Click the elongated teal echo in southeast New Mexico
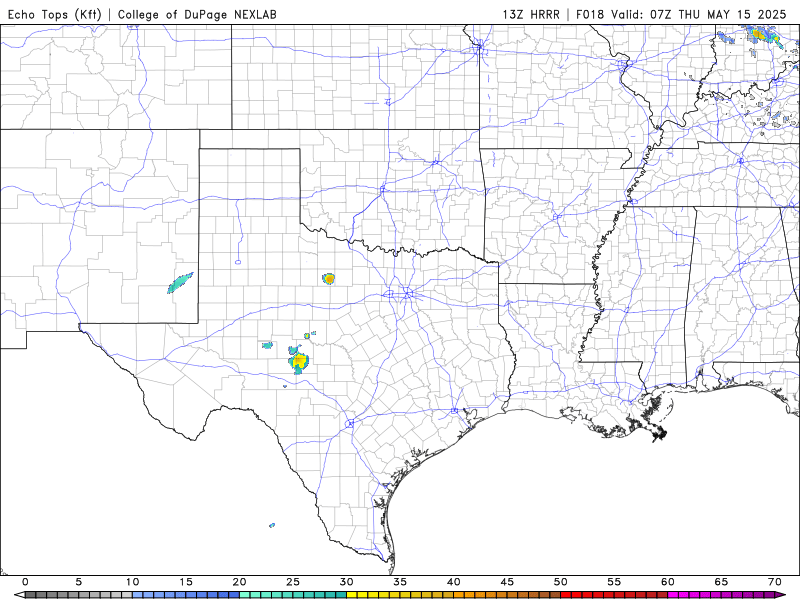The image size is (800, 600). pos(180,283)
